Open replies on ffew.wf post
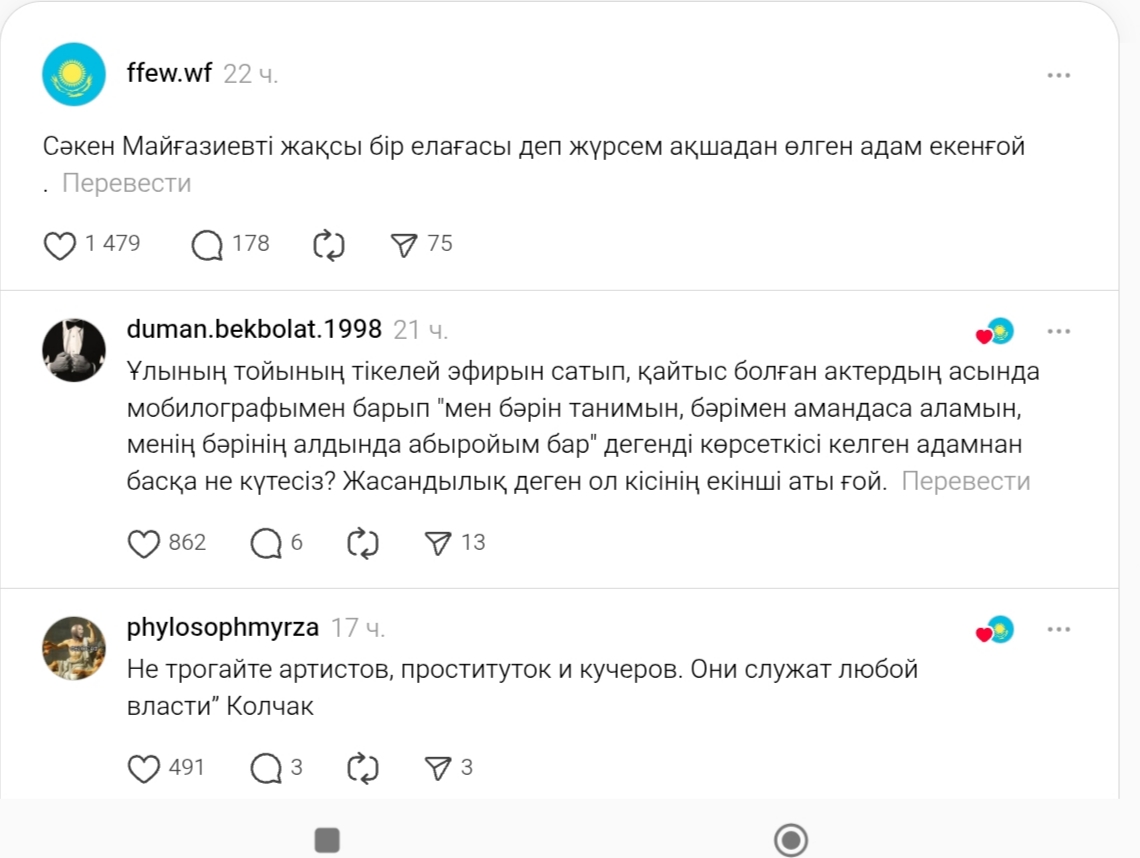The width and height of the screenshot is (1140, 858). 207,245
